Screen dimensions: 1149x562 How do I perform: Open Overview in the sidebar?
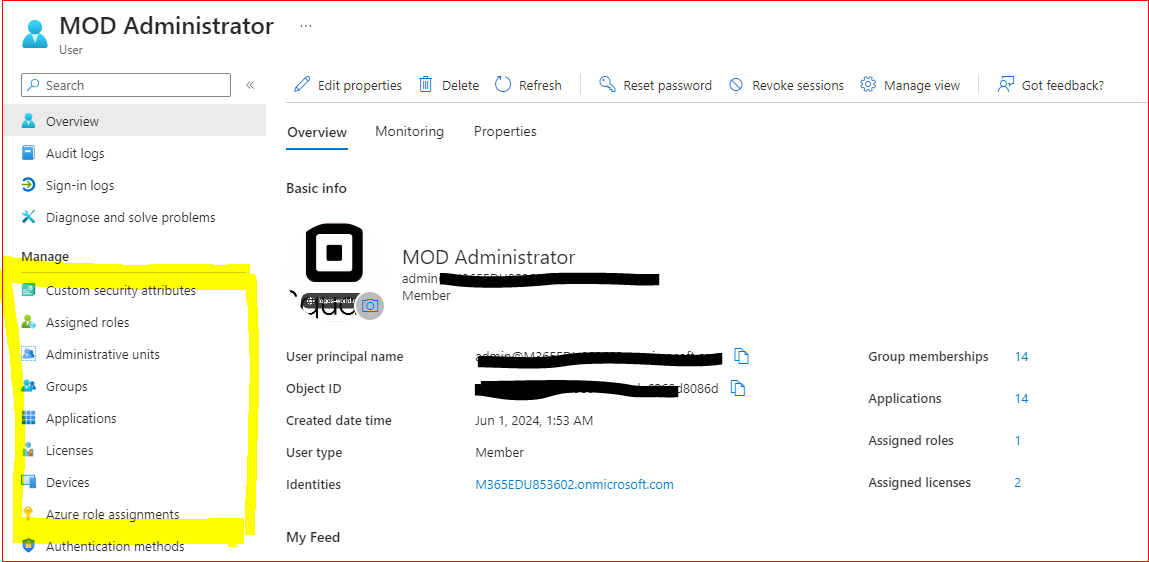[x=134, y=121]
